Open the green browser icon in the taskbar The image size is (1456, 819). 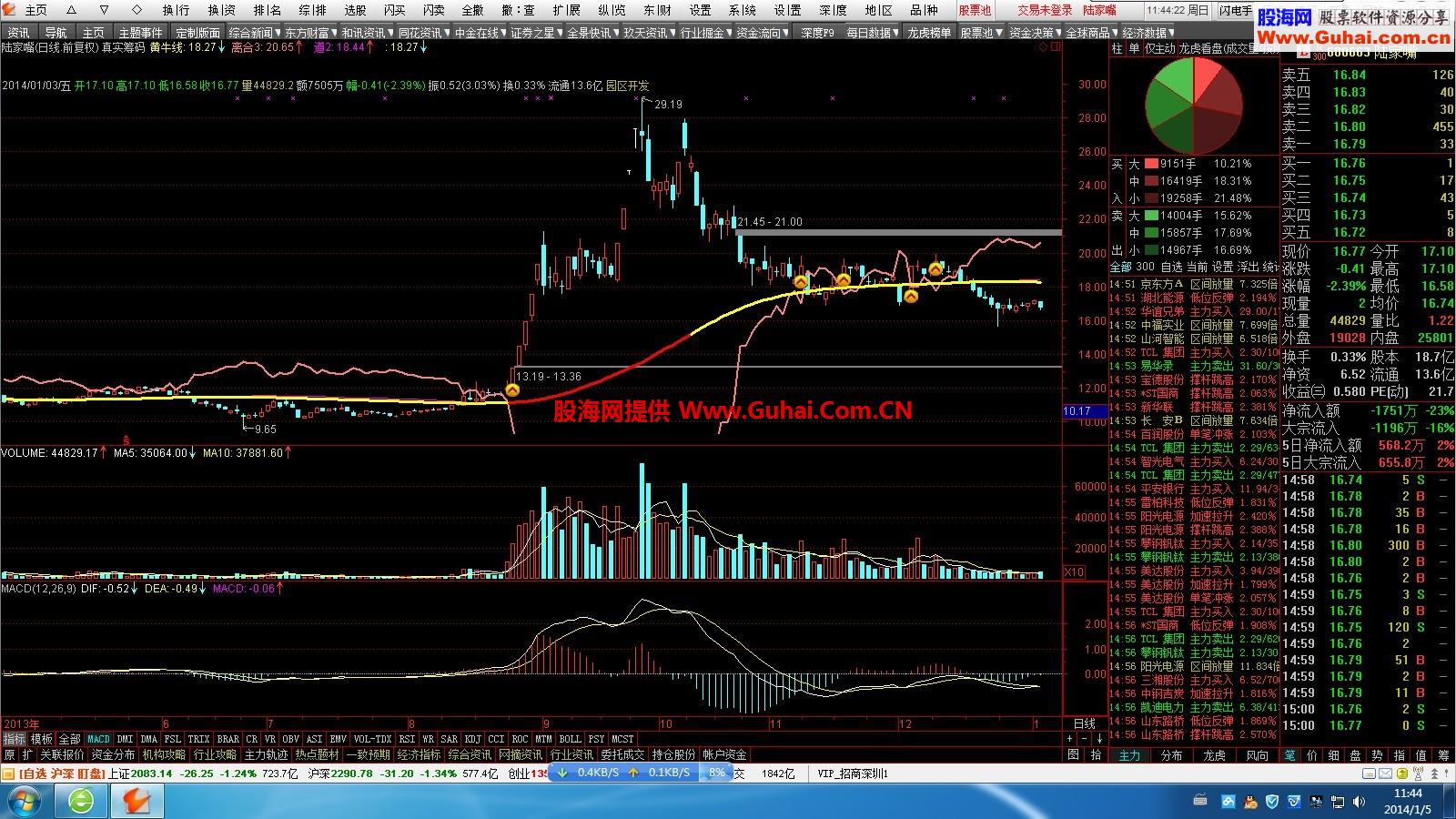(x=82, y=802)
